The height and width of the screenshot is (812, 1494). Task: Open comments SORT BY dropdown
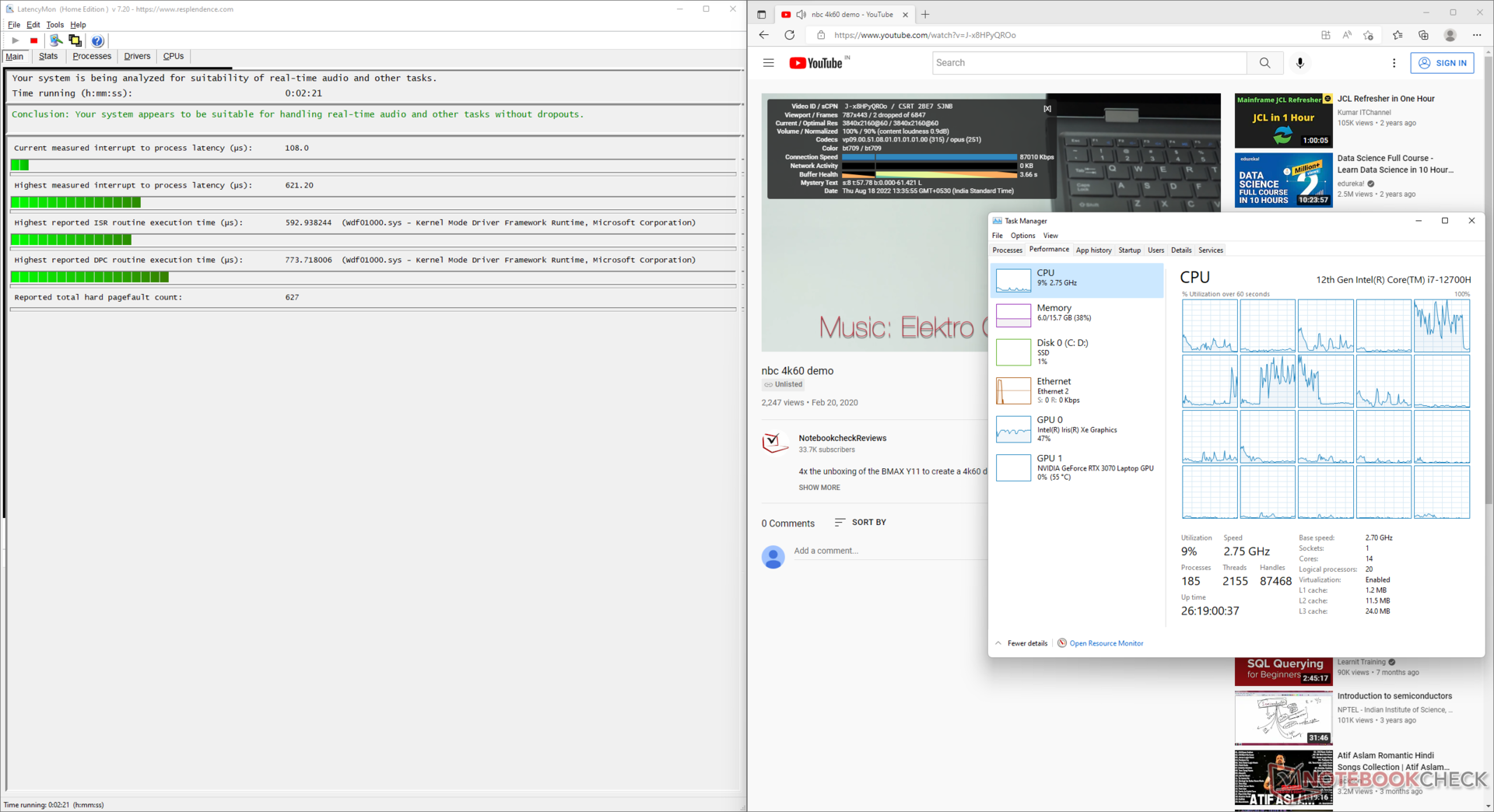[x=860, y=523]
